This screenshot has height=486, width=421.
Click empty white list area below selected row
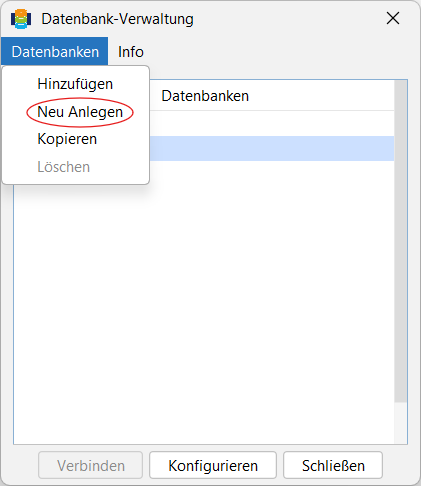click(204, 300)
